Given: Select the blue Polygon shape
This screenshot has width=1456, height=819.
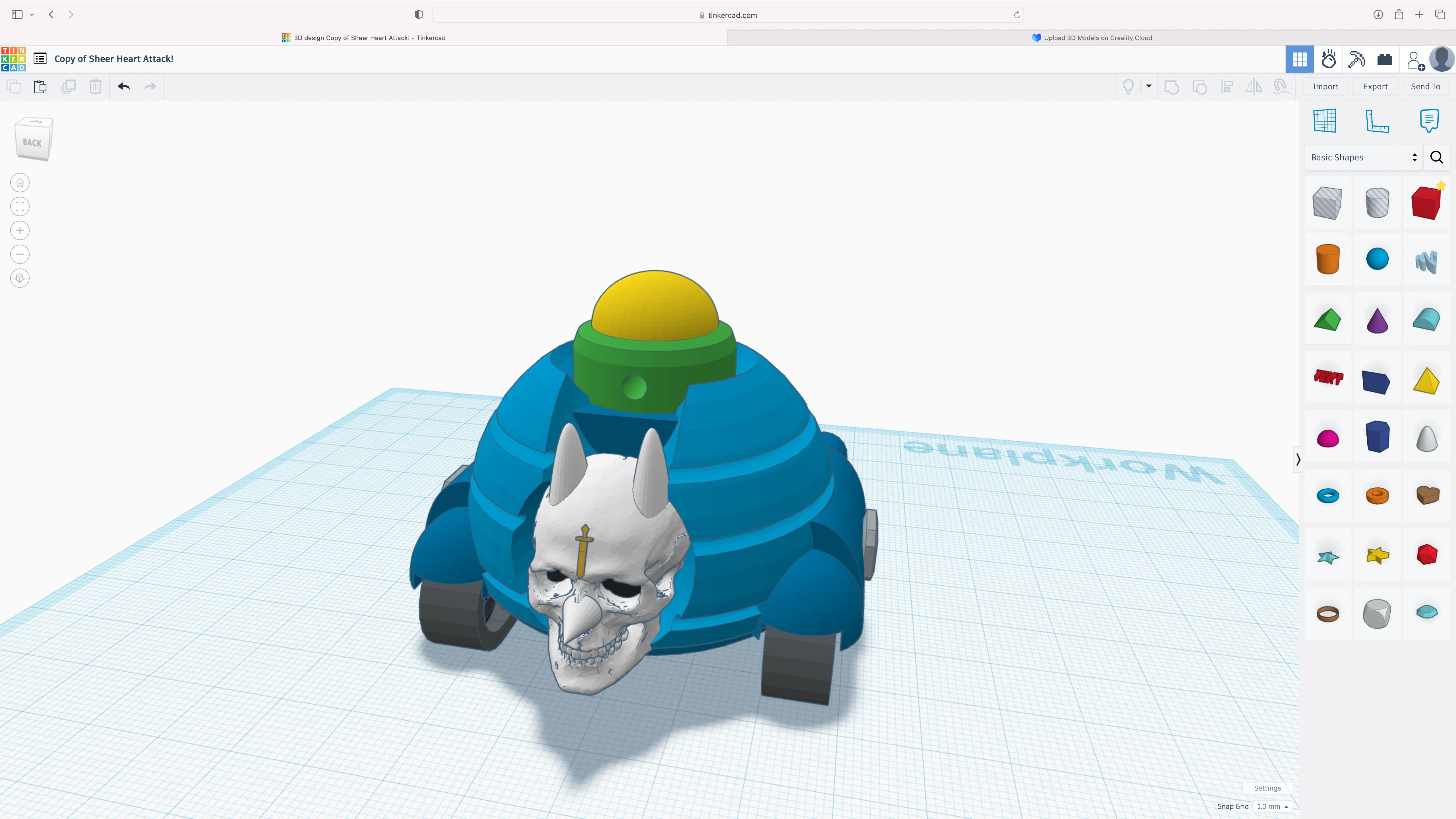Looking at the screenshot, I should [x=1377, y=436].
